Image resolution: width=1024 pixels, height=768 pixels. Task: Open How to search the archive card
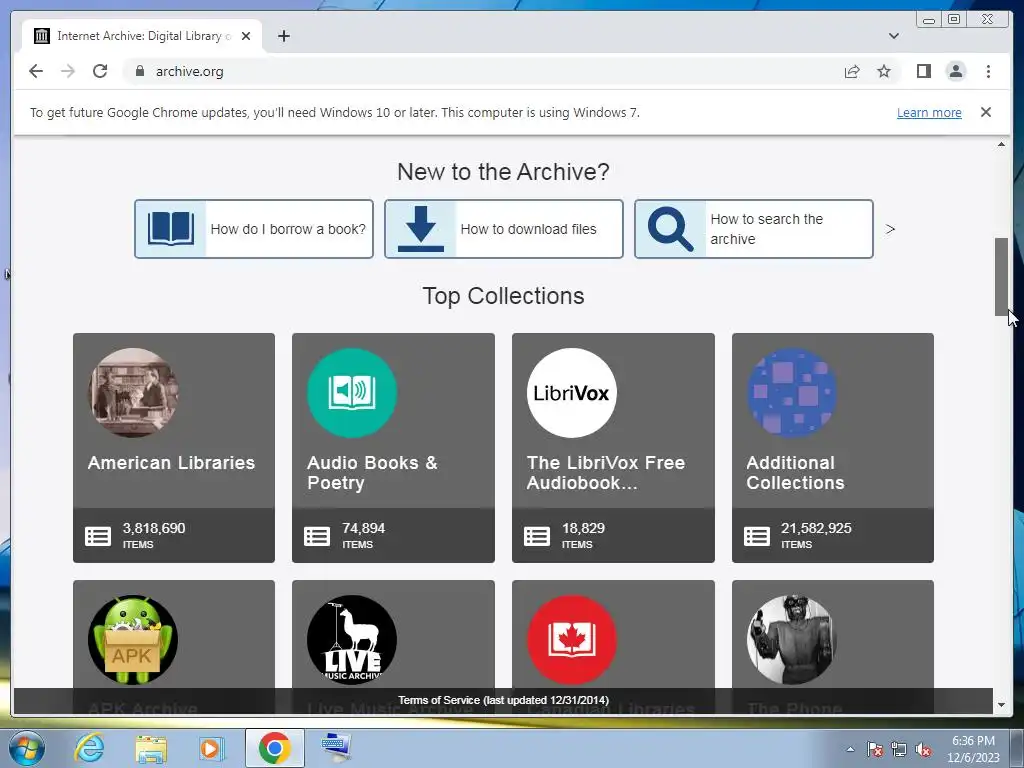[754, 229]
